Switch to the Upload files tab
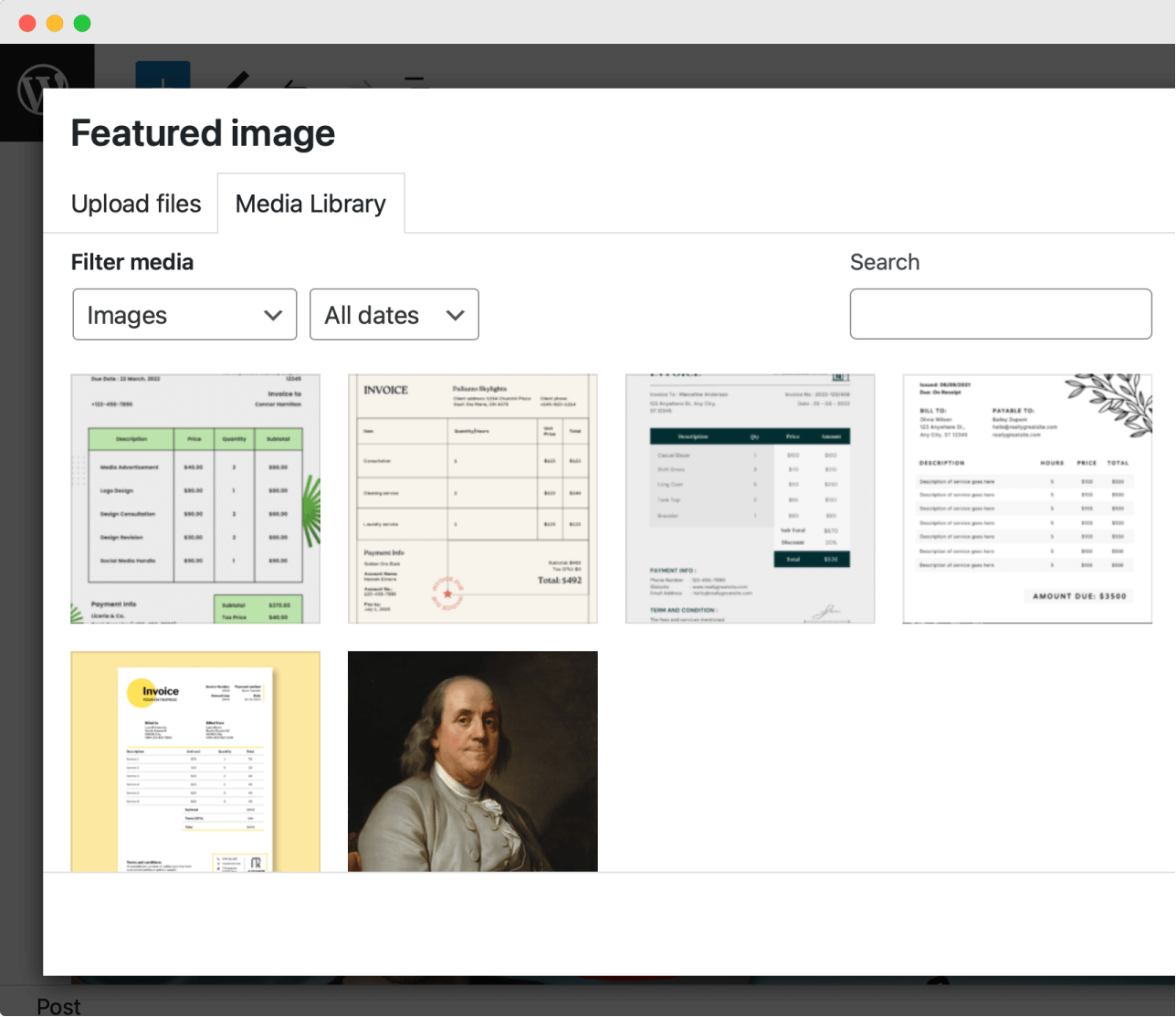The width and height of the screenshot is (1176, 1017). click(x=136, y=204)
